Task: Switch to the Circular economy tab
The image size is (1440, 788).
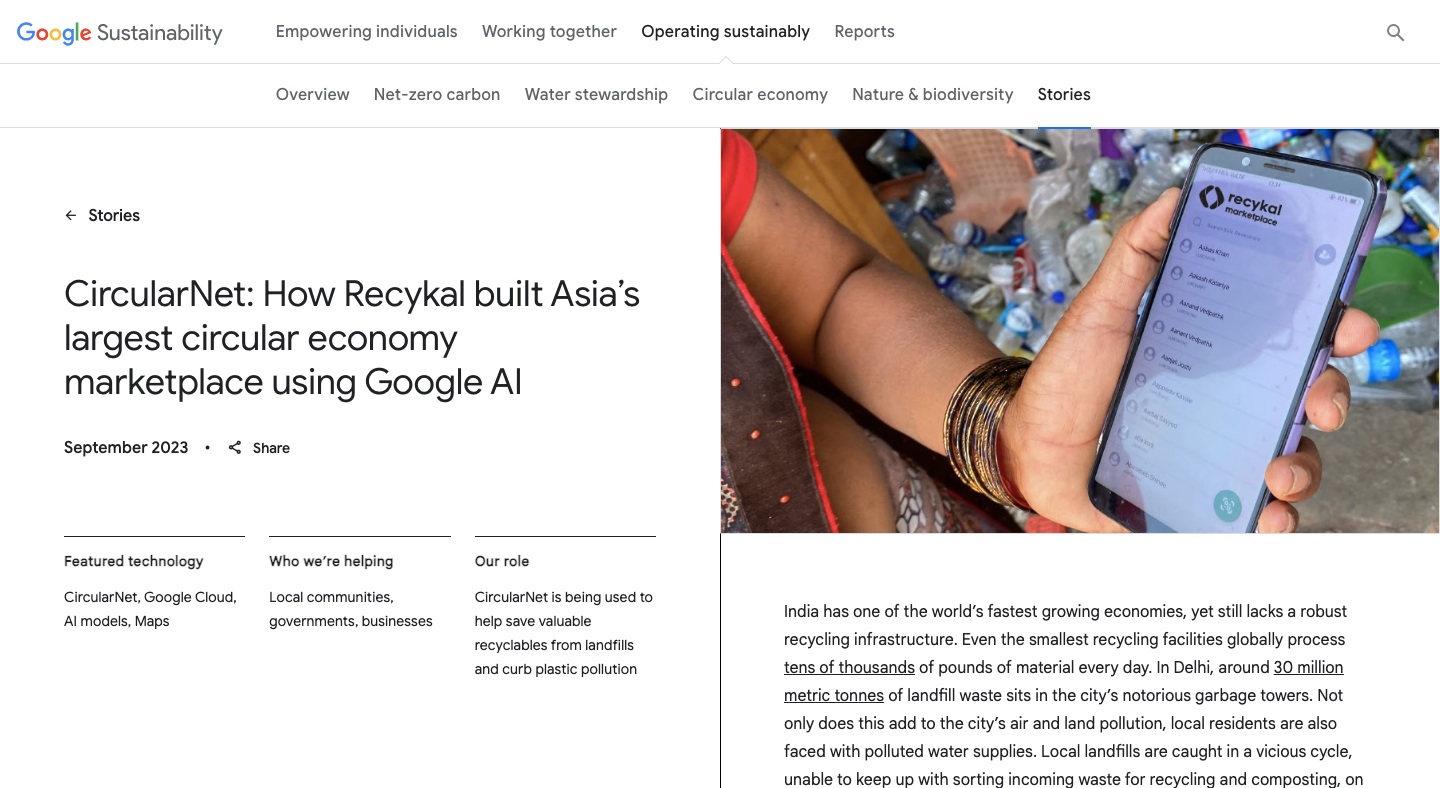Action: pos(760,94)
